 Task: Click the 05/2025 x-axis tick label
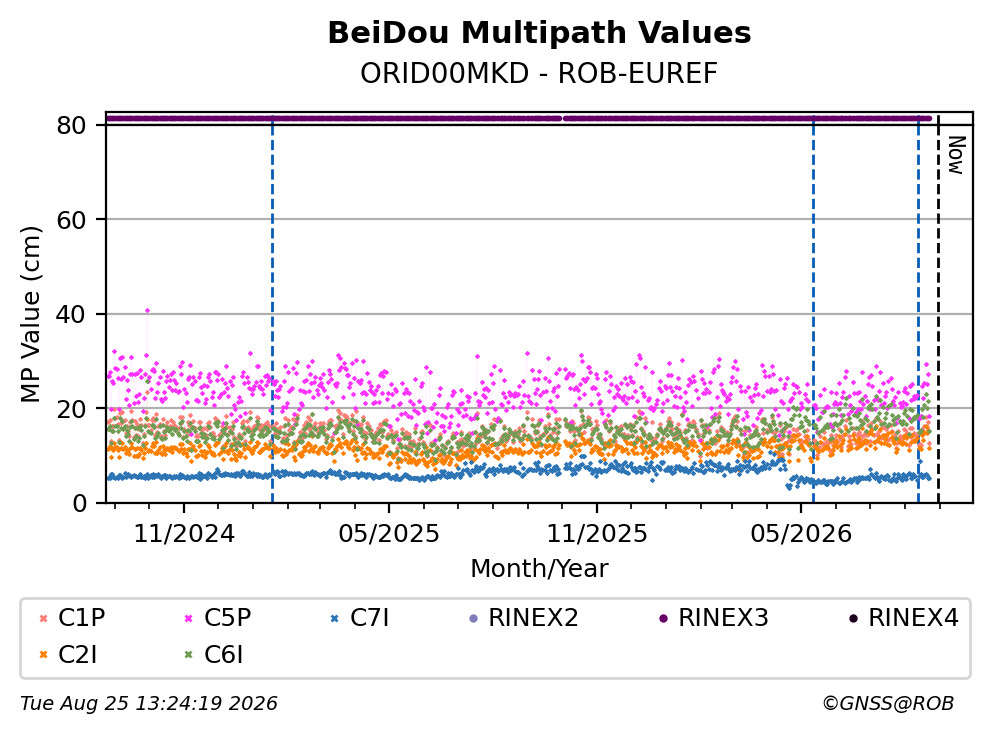coord(388,534)
